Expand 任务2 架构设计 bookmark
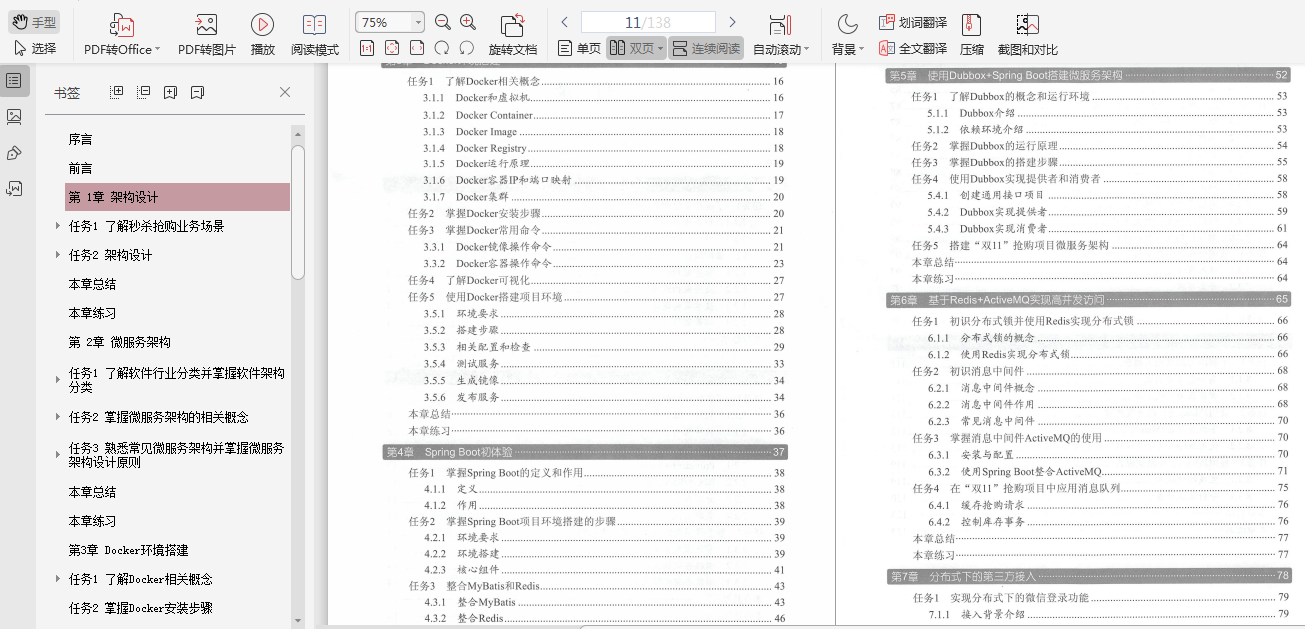Viewport: 1305px width, 629px height. [x=58, y=255]
